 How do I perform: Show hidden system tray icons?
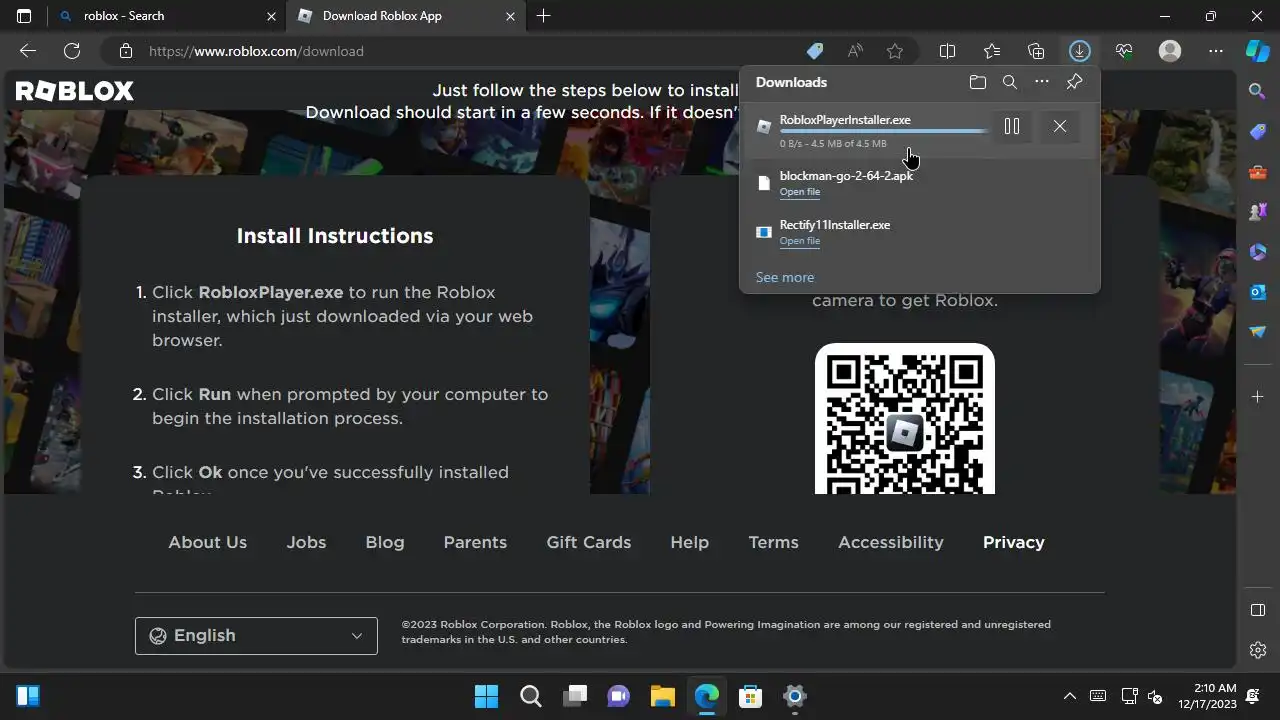(1069, 696)
